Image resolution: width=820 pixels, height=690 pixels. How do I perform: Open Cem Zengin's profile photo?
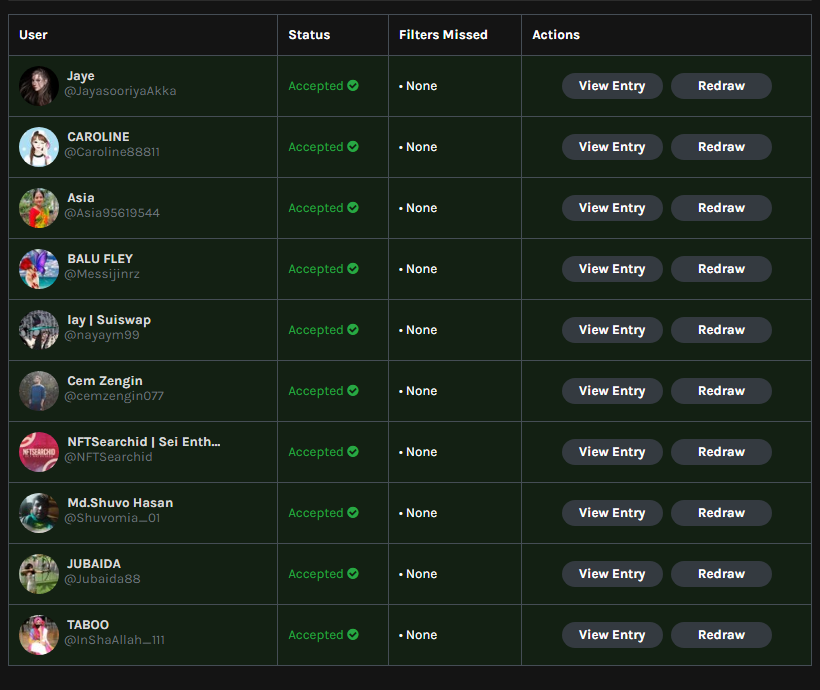(39, 391)
